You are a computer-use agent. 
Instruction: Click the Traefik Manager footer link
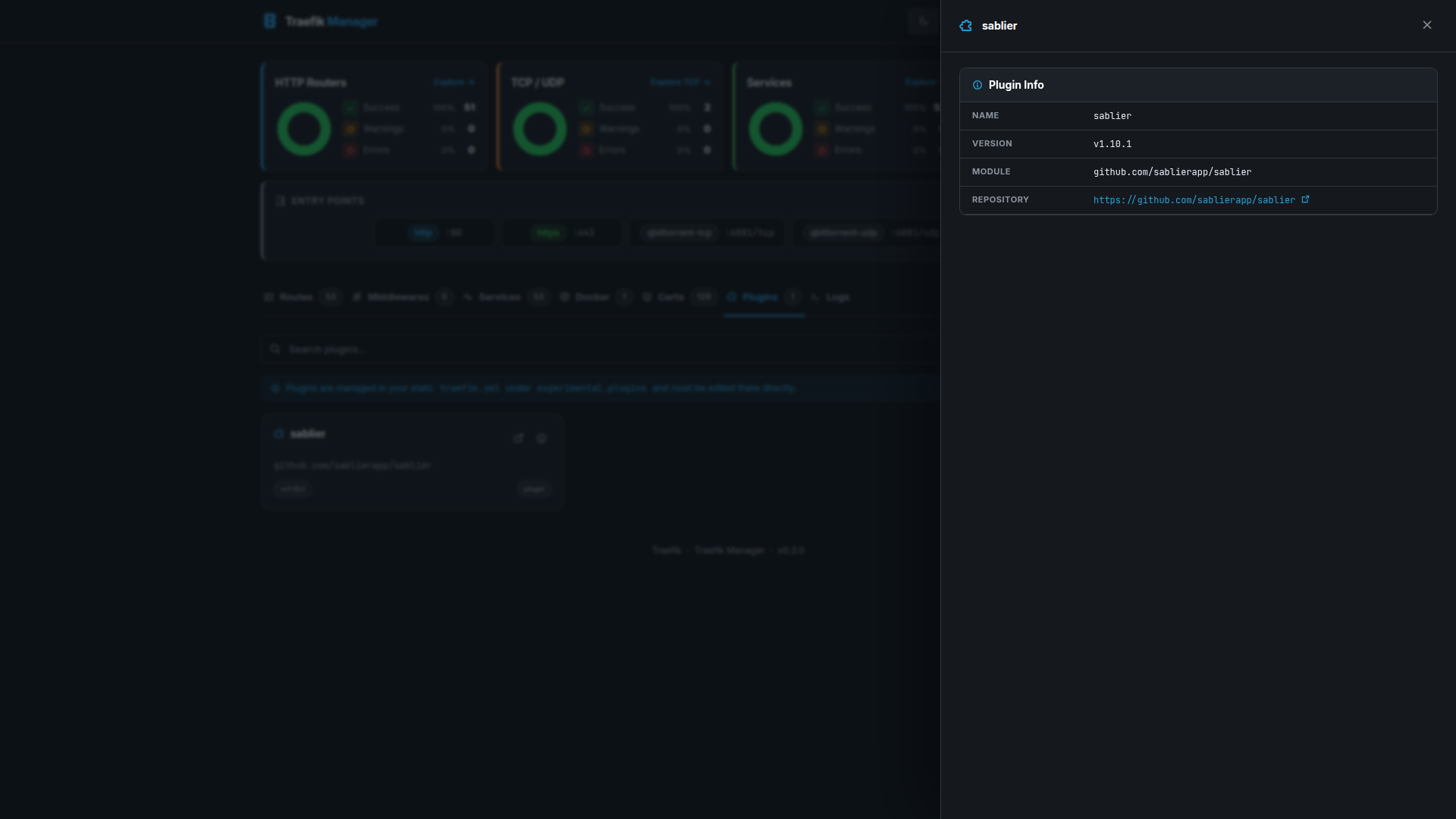[x=729, y=550]
